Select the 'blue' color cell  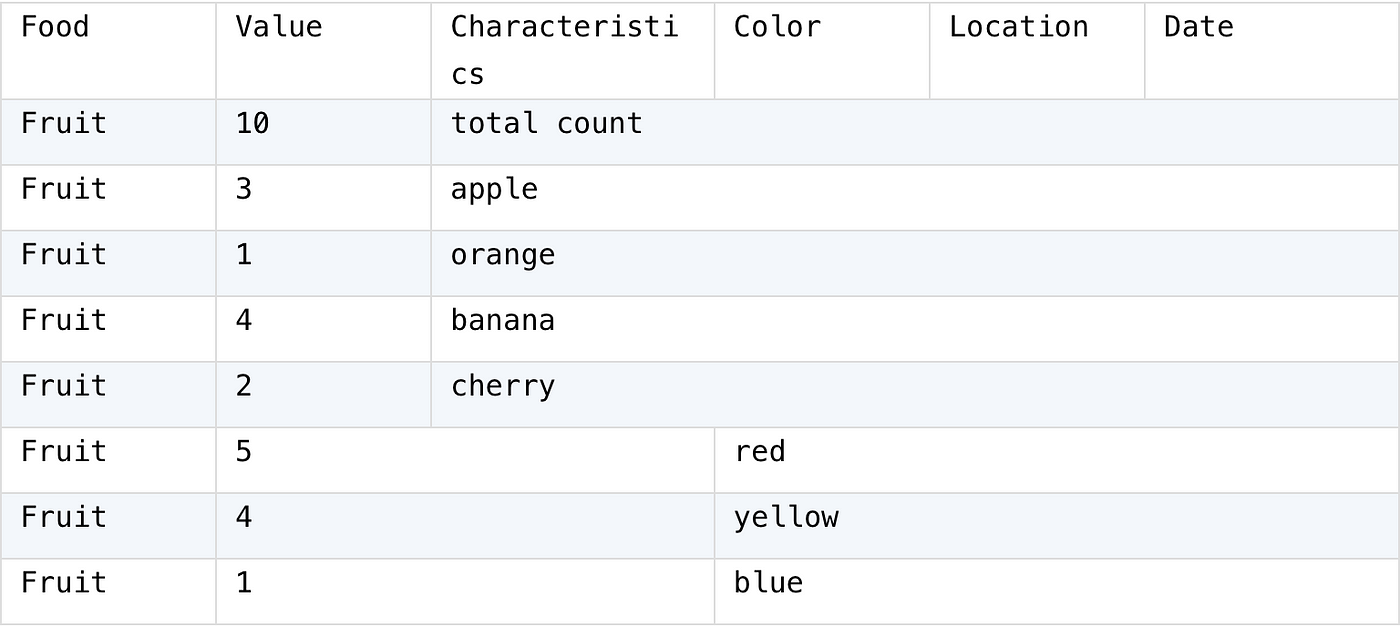(x=1057, y=591)
